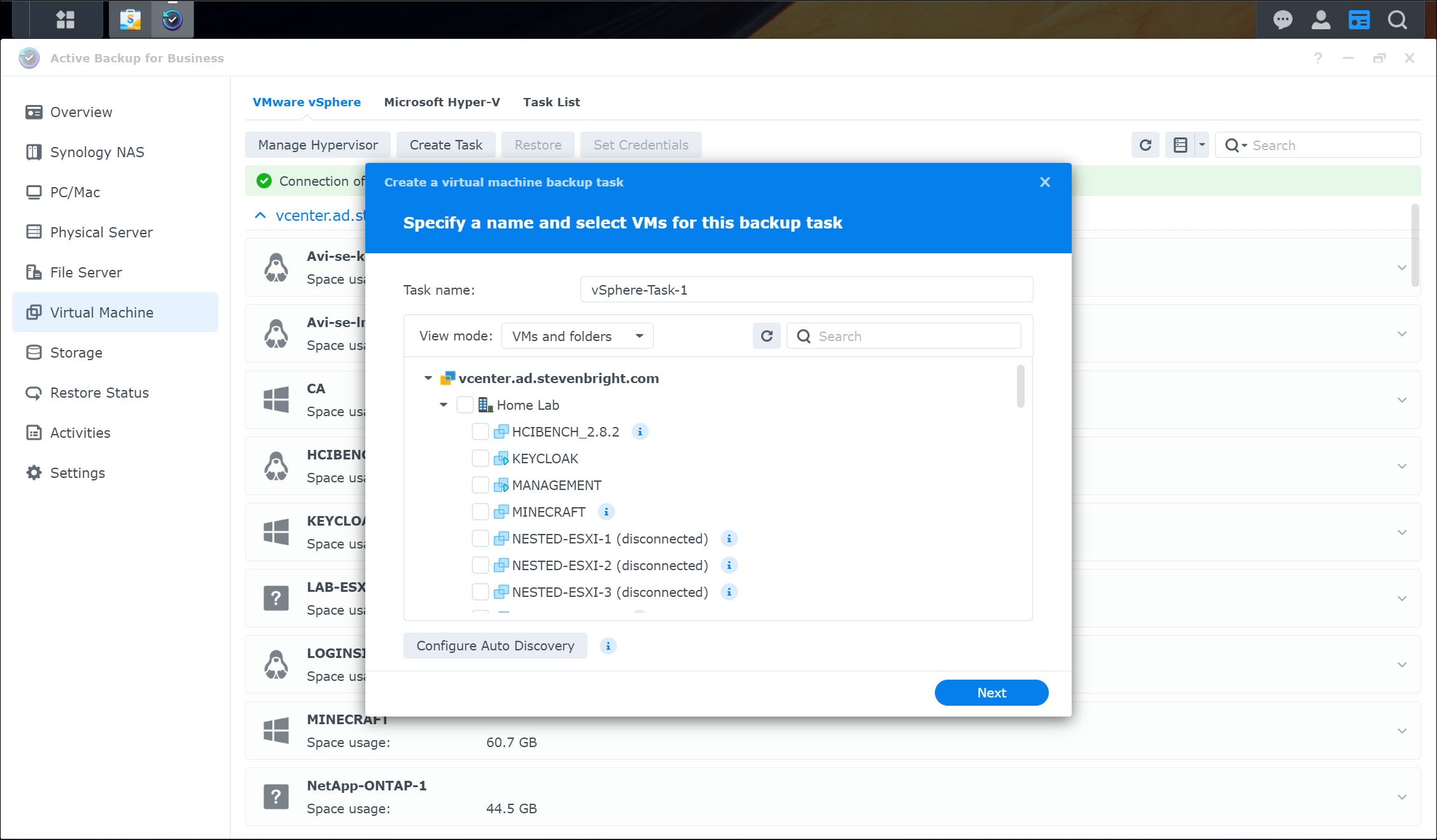
Task: Collapse the Home Lab tree node
Action: 444,405
